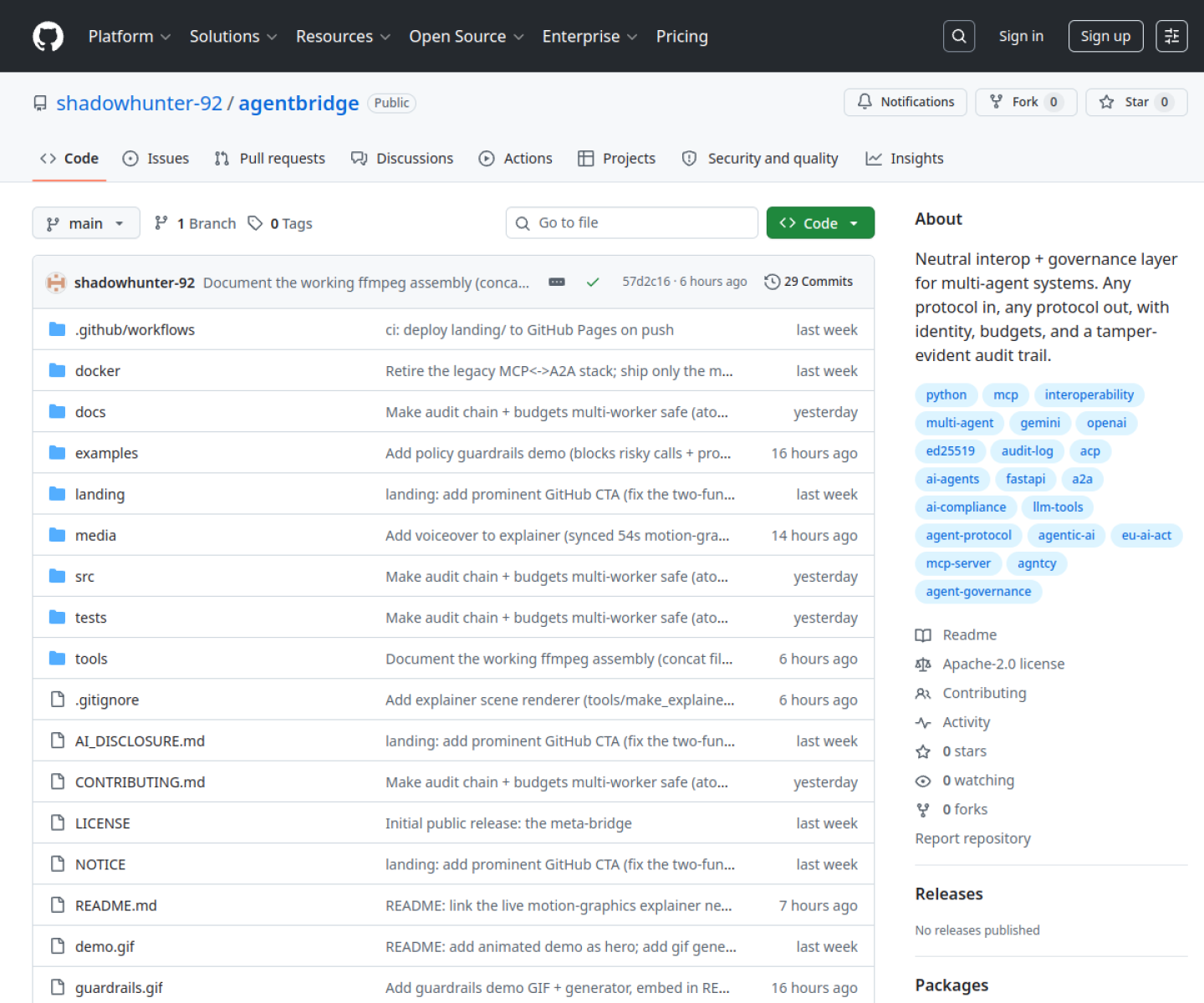Expand the Enterprise menu

[x=589, y=36]
